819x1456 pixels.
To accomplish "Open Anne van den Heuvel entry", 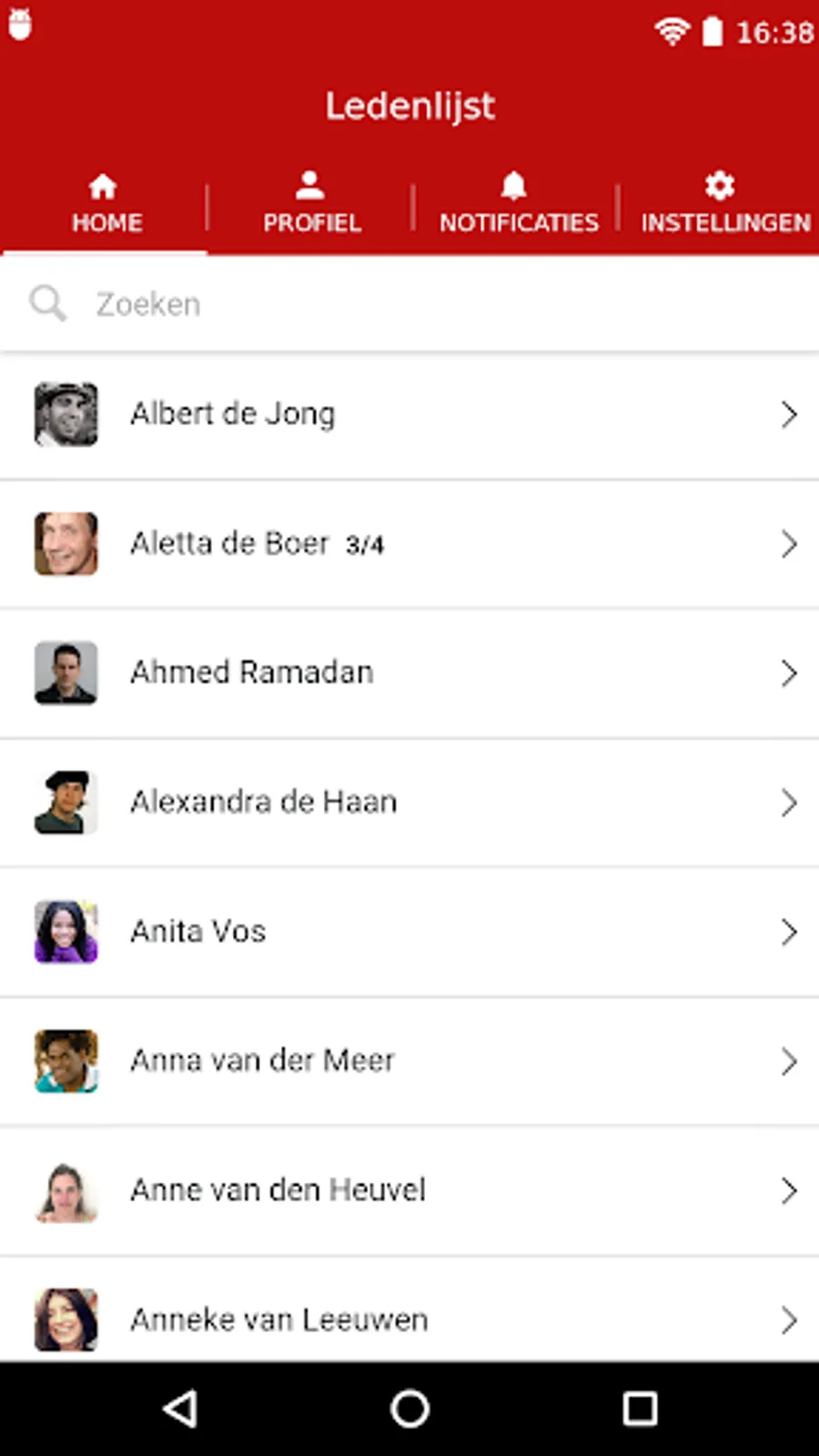I will pos(278,1190).
